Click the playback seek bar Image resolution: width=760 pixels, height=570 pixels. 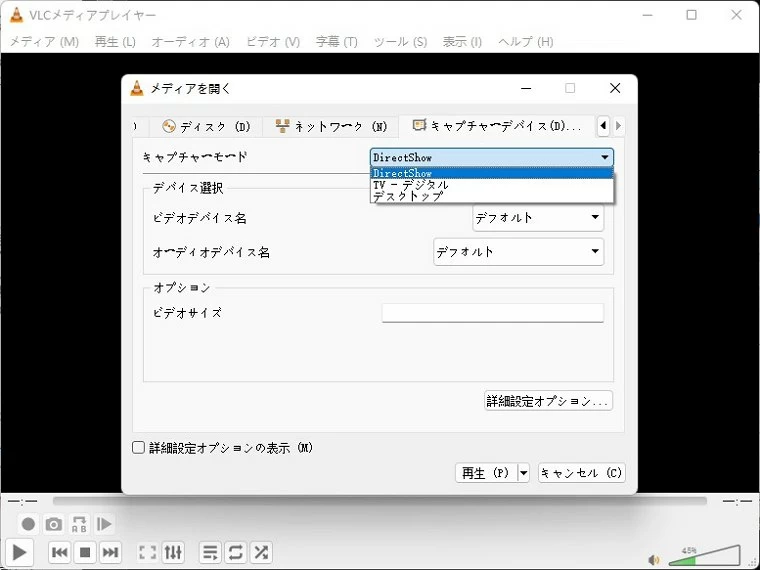380,501
